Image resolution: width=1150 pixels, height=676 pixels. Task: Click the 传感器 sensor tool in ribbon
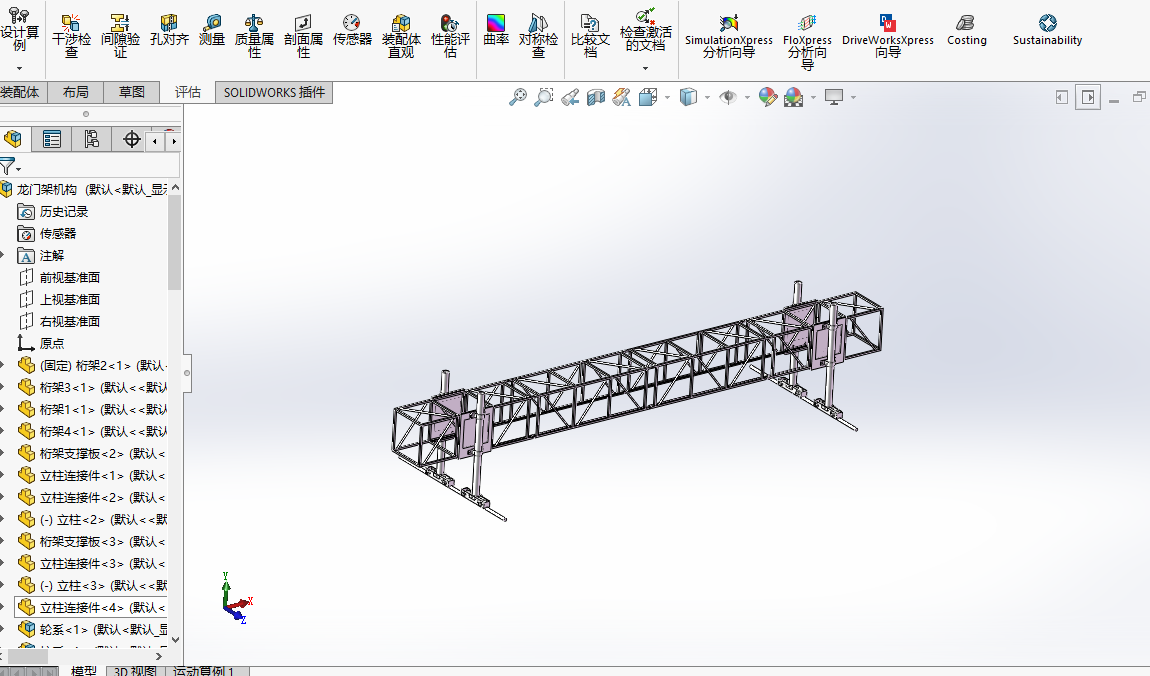[x=352, y=30]
